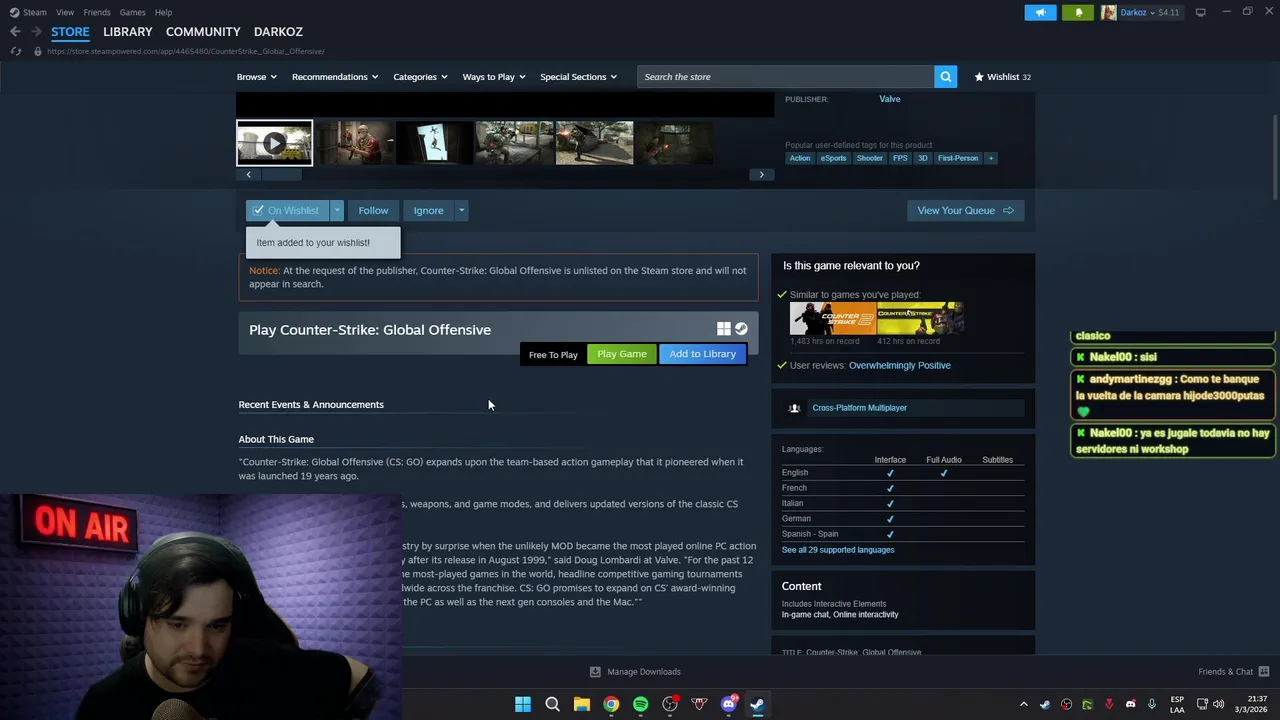Click View Your Queue button
This screenshot has width=1280, height=720.
pyautogui.click(x=965, y=210)
